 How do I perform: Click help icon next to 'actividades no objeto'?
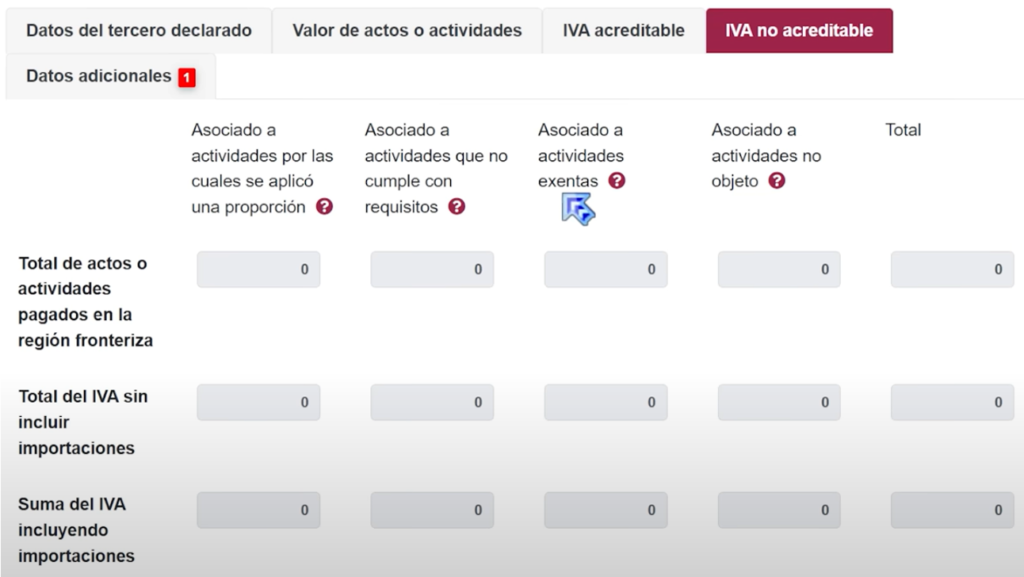(777, 181)
